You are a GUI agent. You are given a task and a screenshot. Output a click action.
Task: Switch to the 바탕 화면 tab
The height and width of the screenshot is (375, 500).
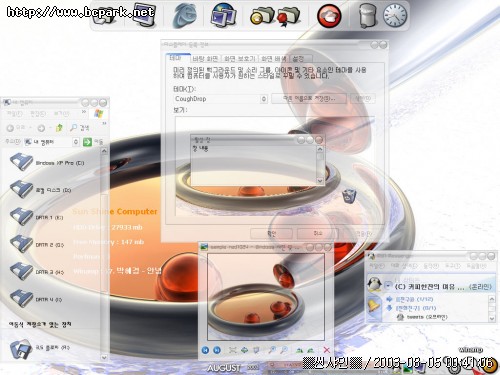205,59
